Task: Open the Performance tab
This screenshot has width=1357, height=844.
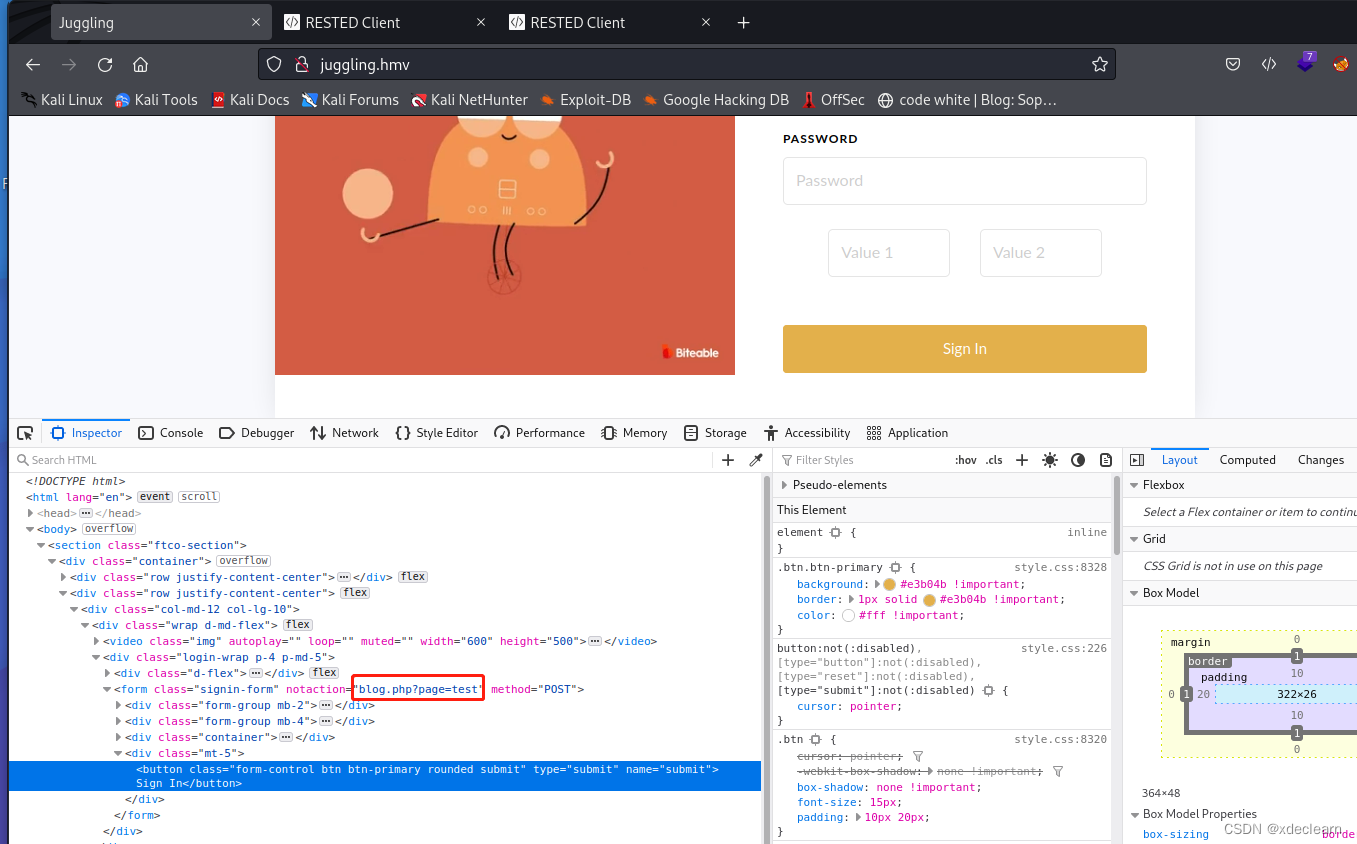Action: click(539, 433)
